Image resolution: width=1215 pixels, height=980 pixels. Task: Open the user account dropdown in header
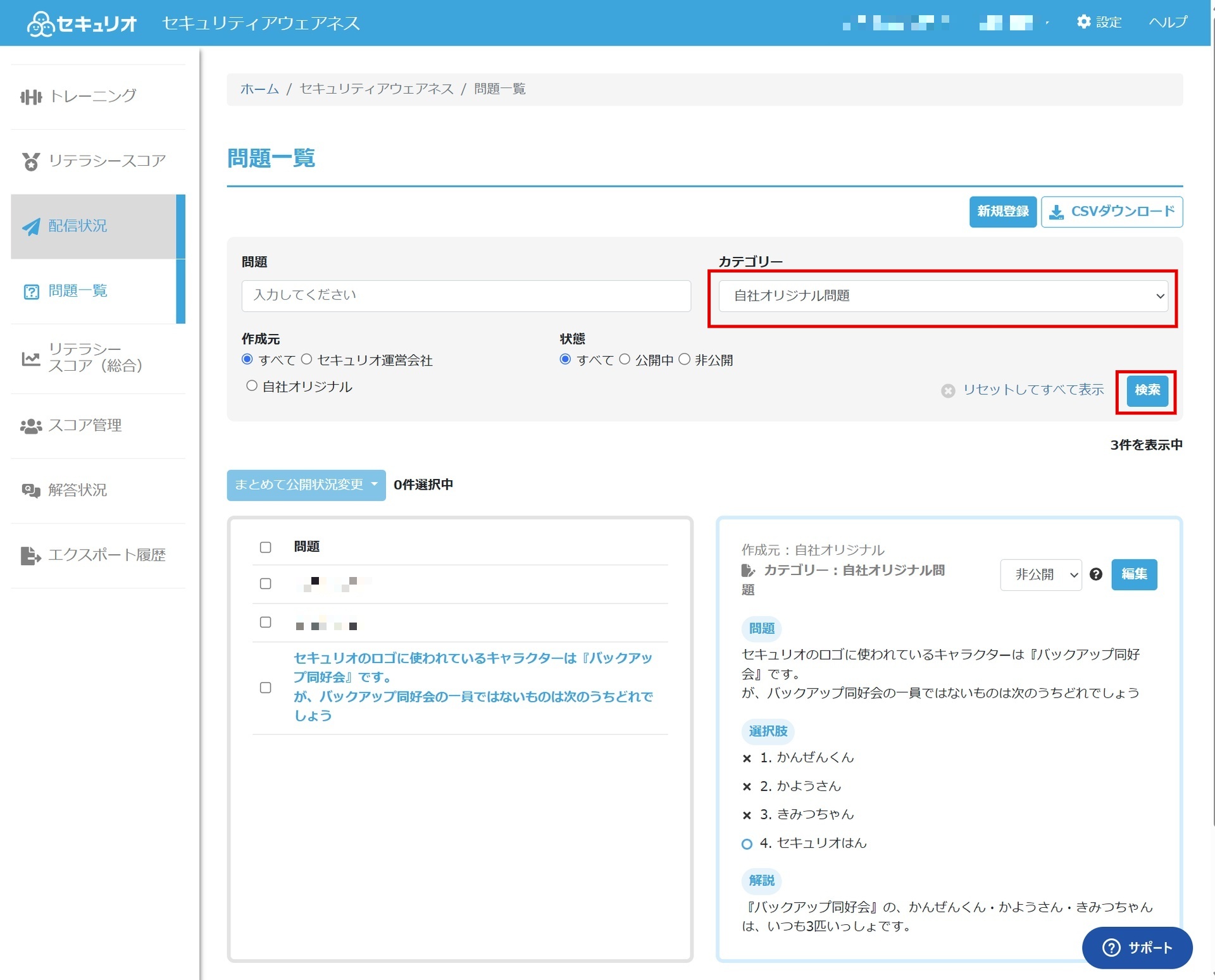click(x=1014, y=23)
